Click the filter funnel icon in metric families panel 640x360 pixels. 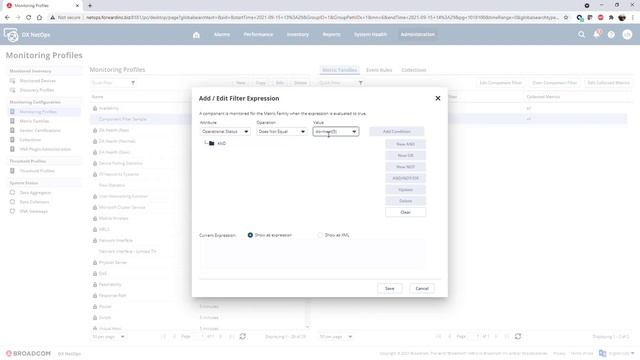coord(360,83)
